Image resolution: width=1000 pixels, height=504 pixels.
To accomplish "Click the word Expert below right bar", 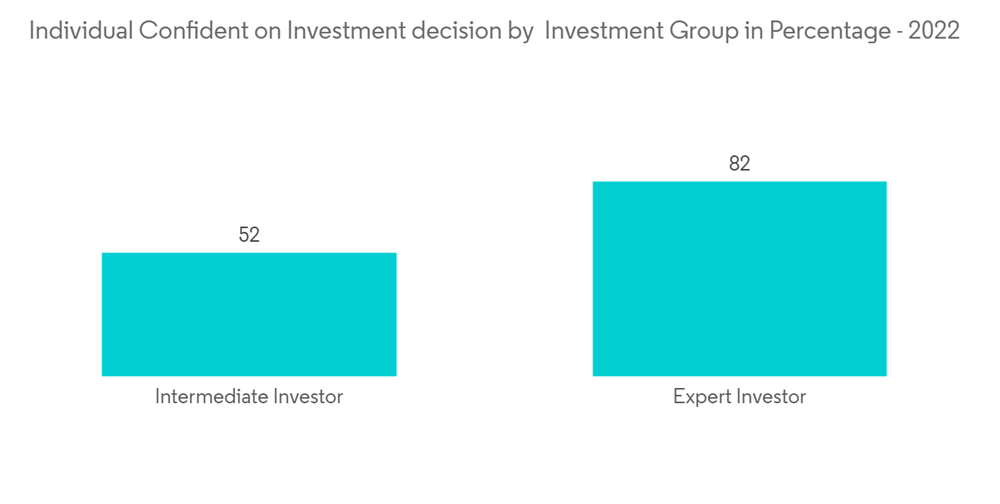I will point(702,397).
